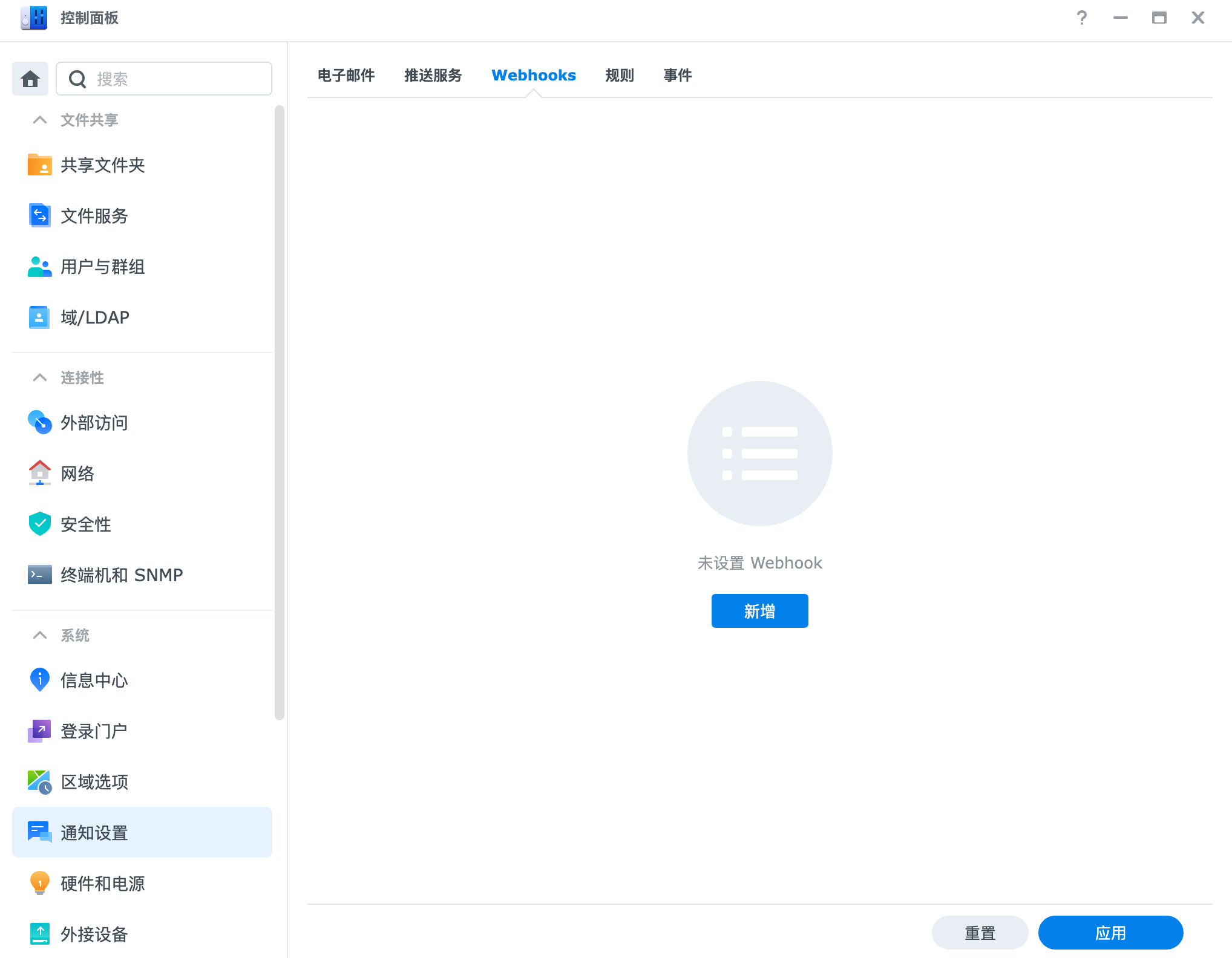This screenshot has width=1232, height=958.
Task: Switch to the Rules (规则) tab
Action: point(620,75)
